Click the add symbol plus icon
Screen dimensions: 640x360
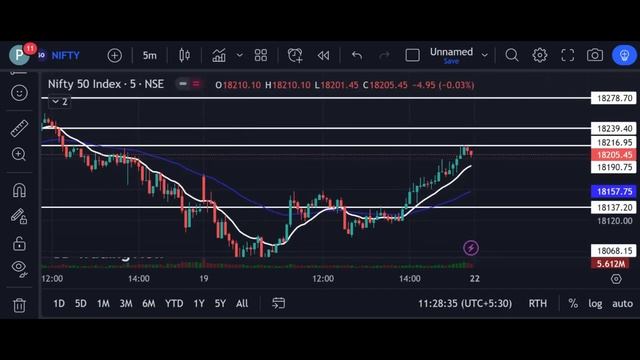tap(114, 56)
